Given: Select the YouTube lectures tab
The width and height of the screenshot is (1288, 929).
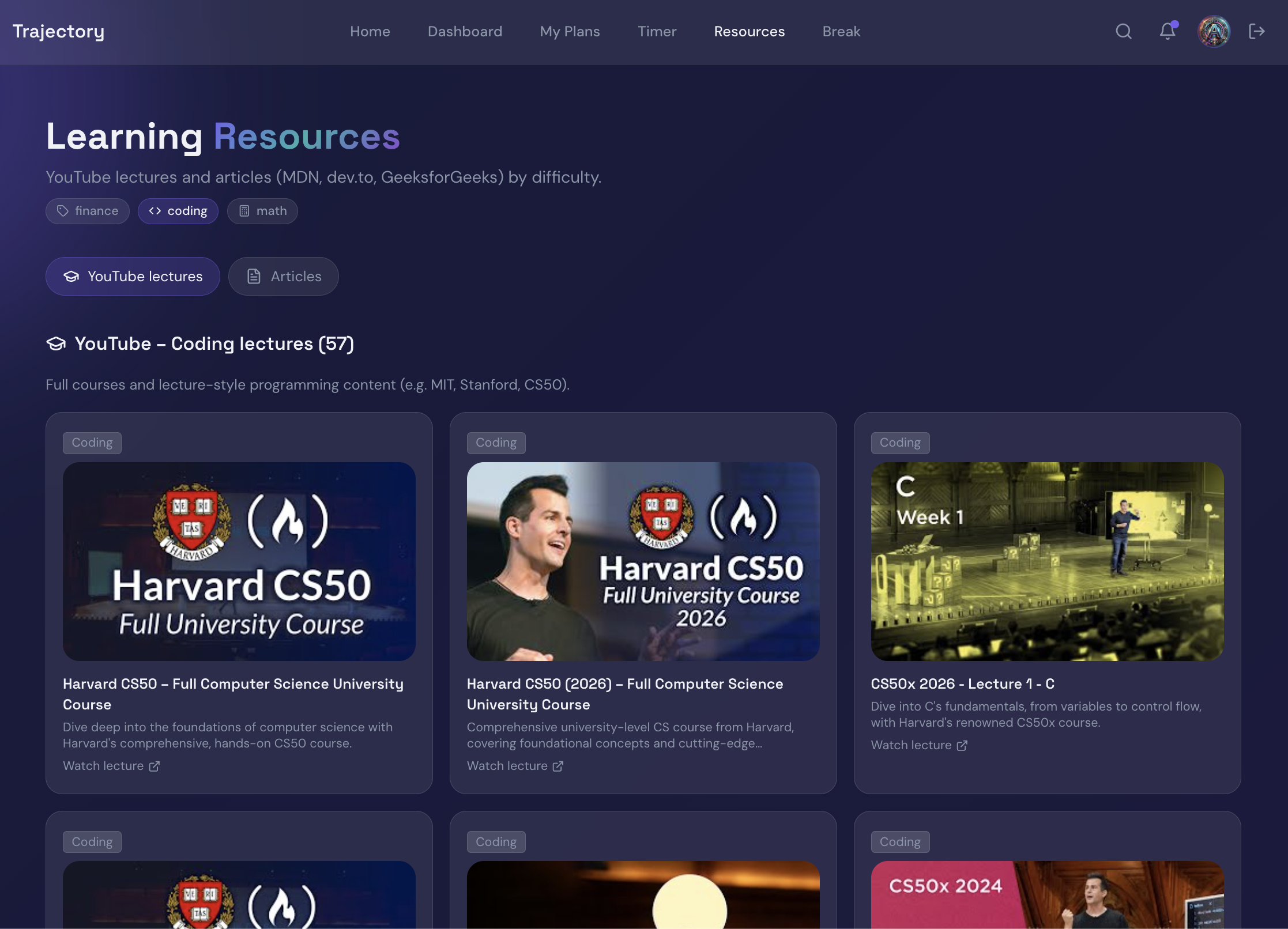Looking at the screenshot, I should (133, 277).
